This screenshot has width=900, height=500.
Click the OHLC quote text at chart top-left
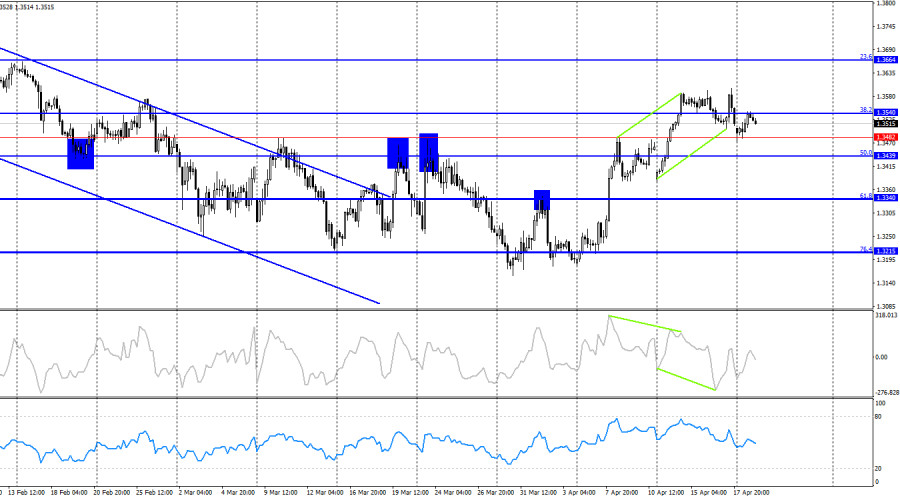point(27,7)
